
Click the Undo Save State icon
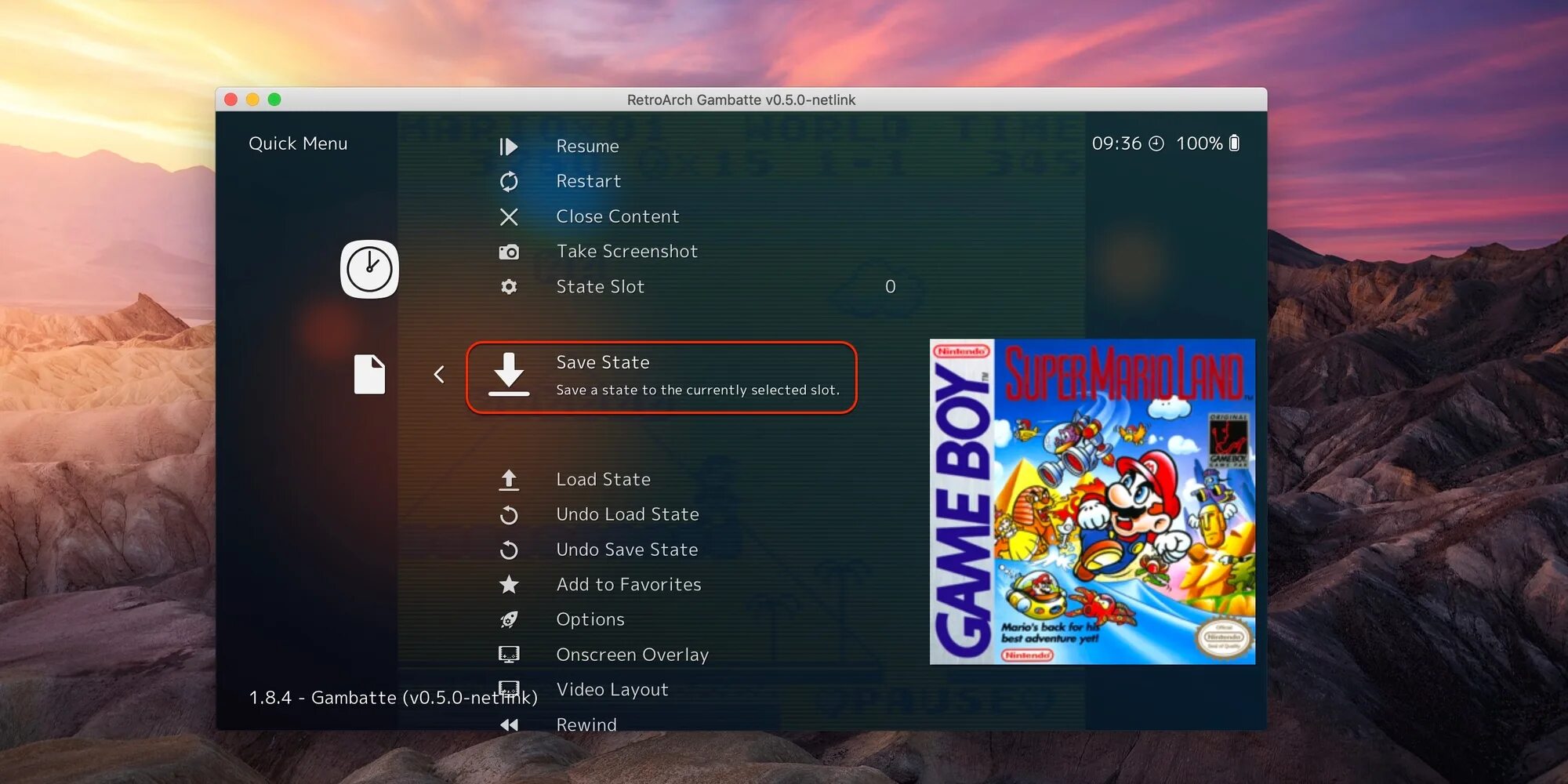point(509,550)
